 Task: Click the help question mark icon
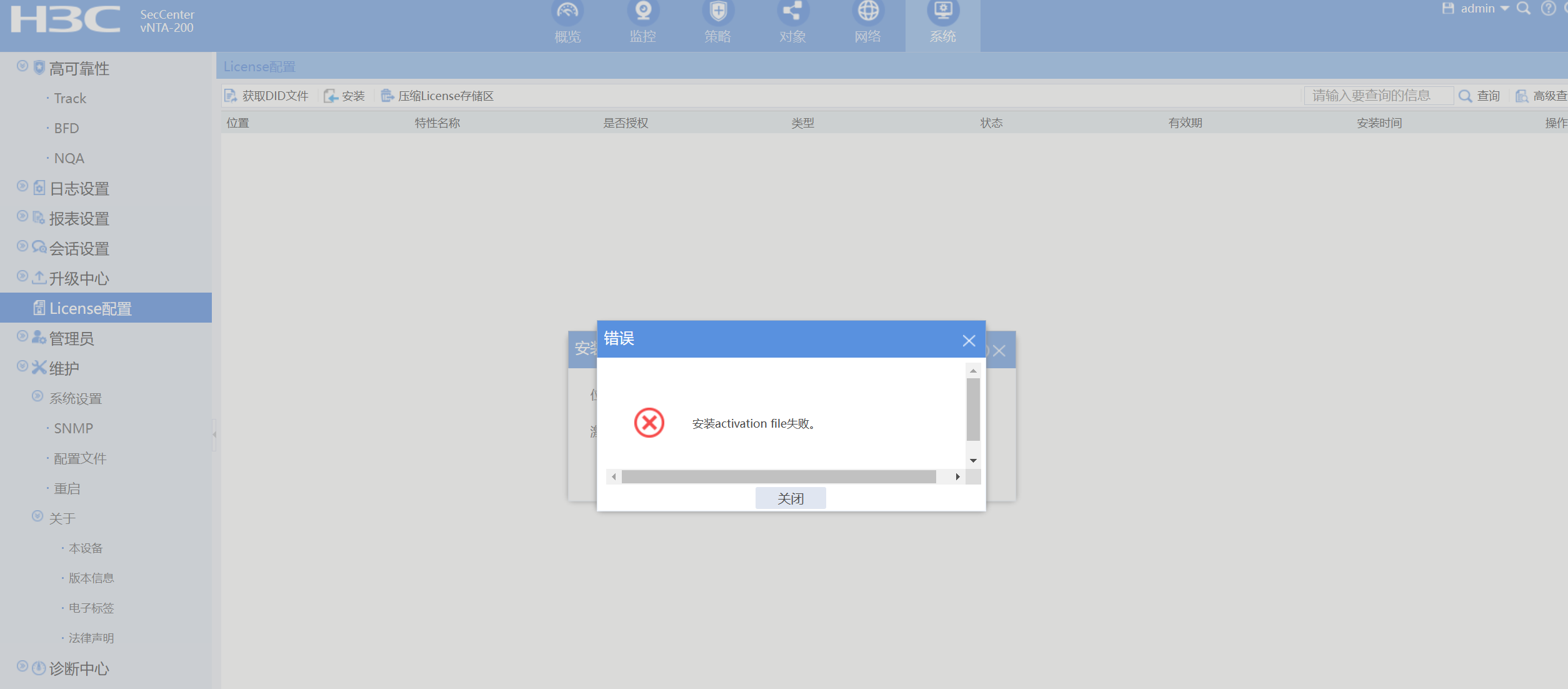pyautogui.click(x=1548, y=9)
